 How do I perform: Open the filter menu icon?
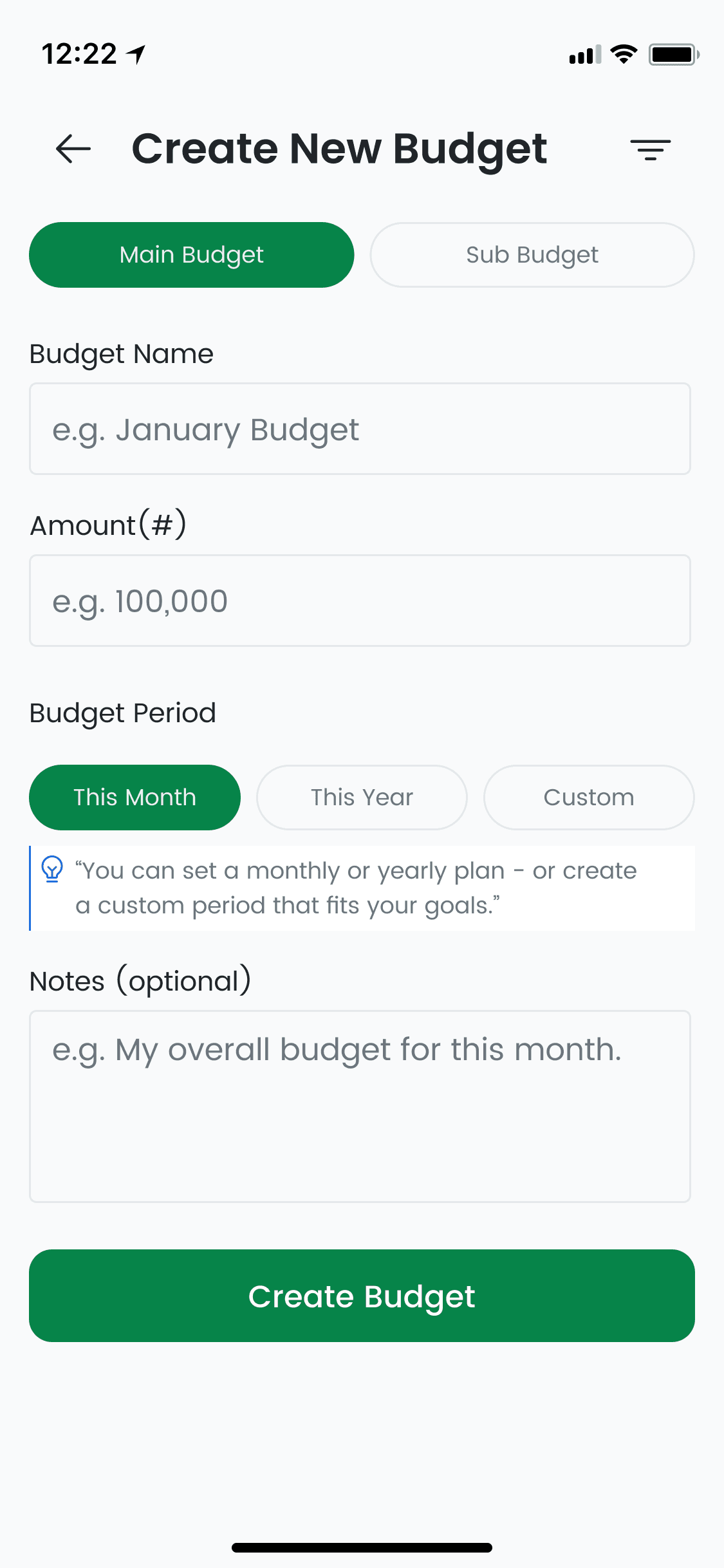pos(650,149)
